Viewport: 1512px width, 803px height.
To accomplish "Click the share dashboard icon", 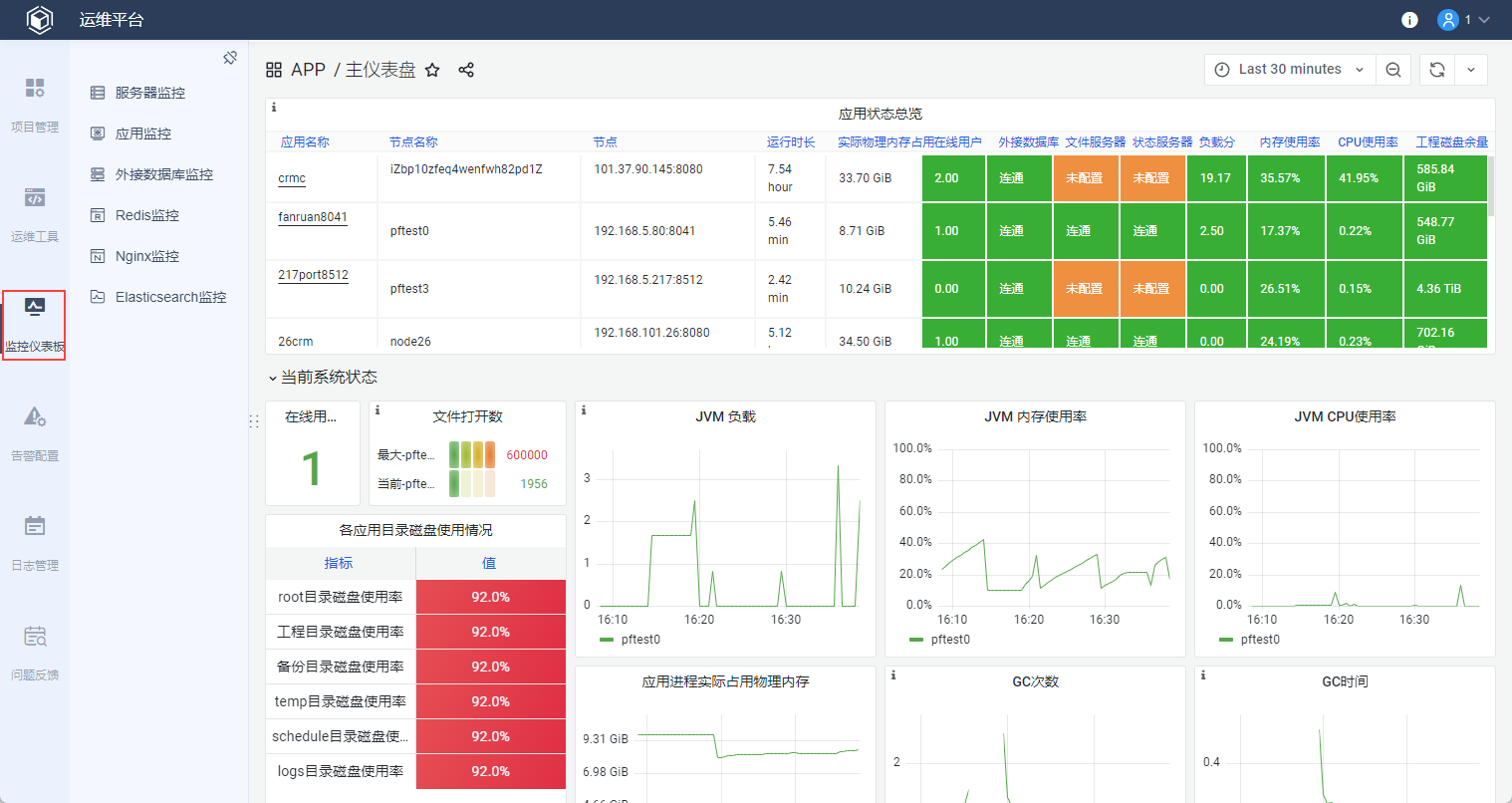I will pos(466,70).
